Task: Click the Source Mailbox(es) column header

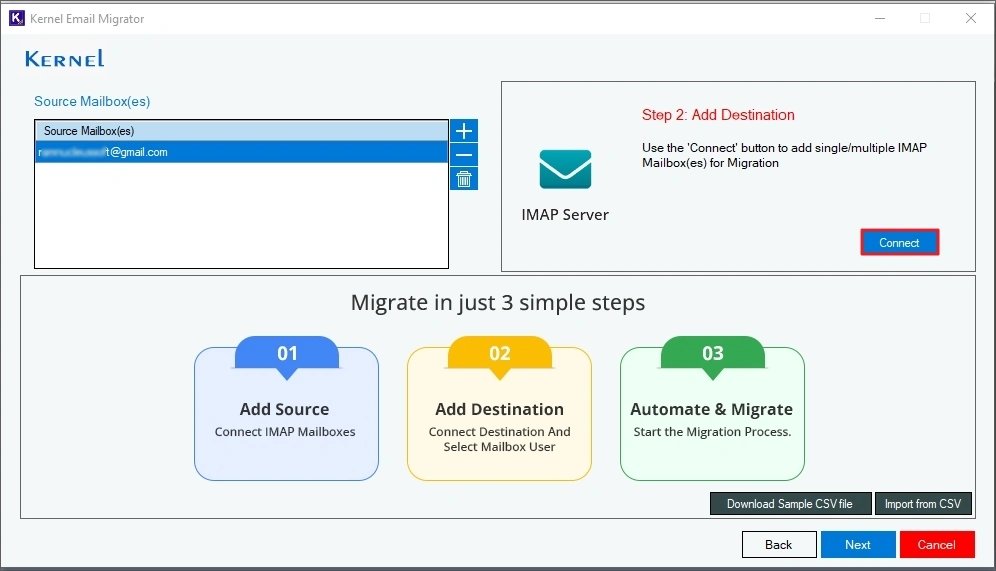Action: point(240,131)
